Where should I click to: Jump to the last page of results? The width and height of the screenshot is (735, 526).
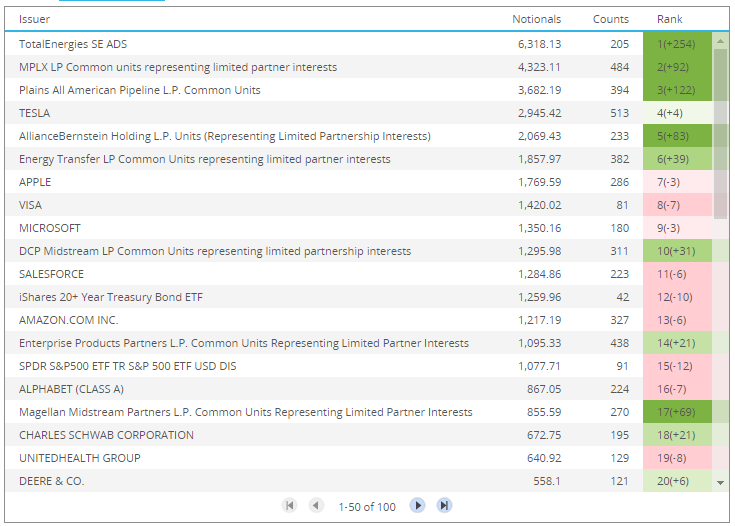444,505
